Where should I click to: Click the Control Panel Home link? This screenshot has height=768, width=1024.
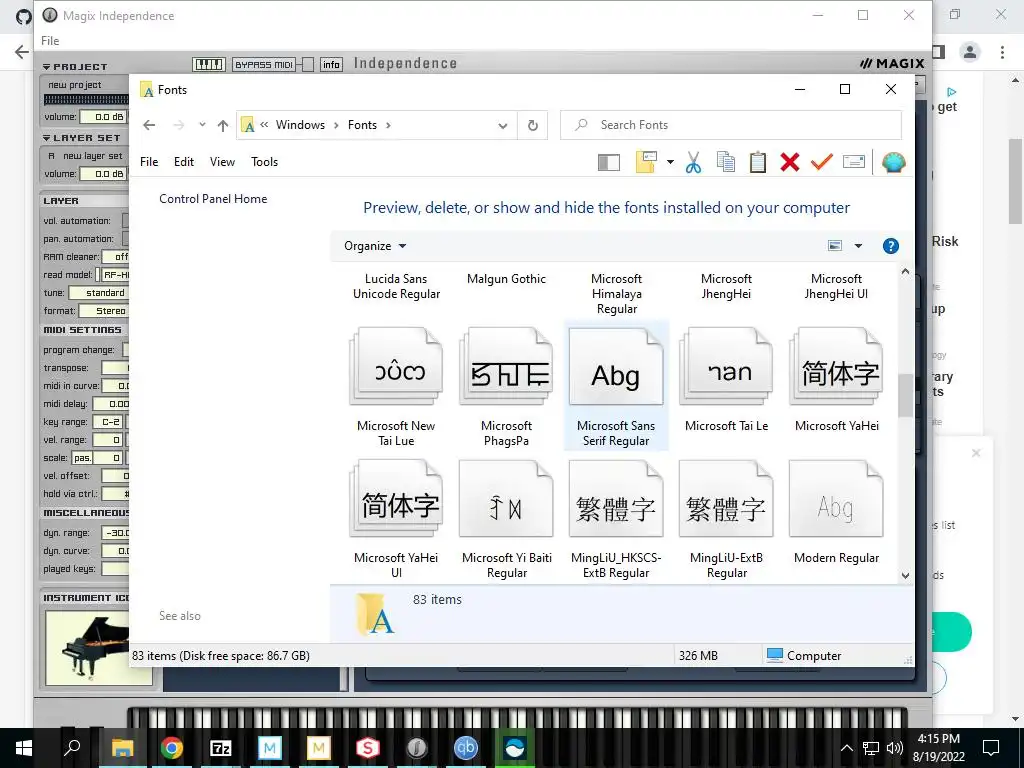click(213, 199)
